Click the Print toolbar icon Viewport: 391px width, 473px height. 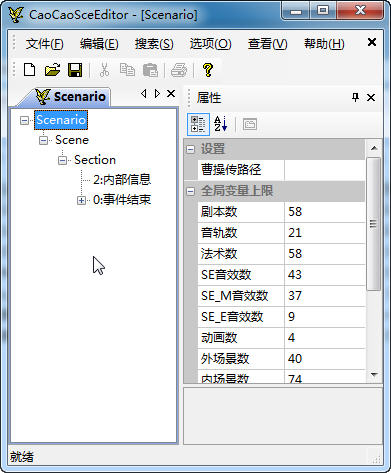pyautogui.click(x=179, y=70)
